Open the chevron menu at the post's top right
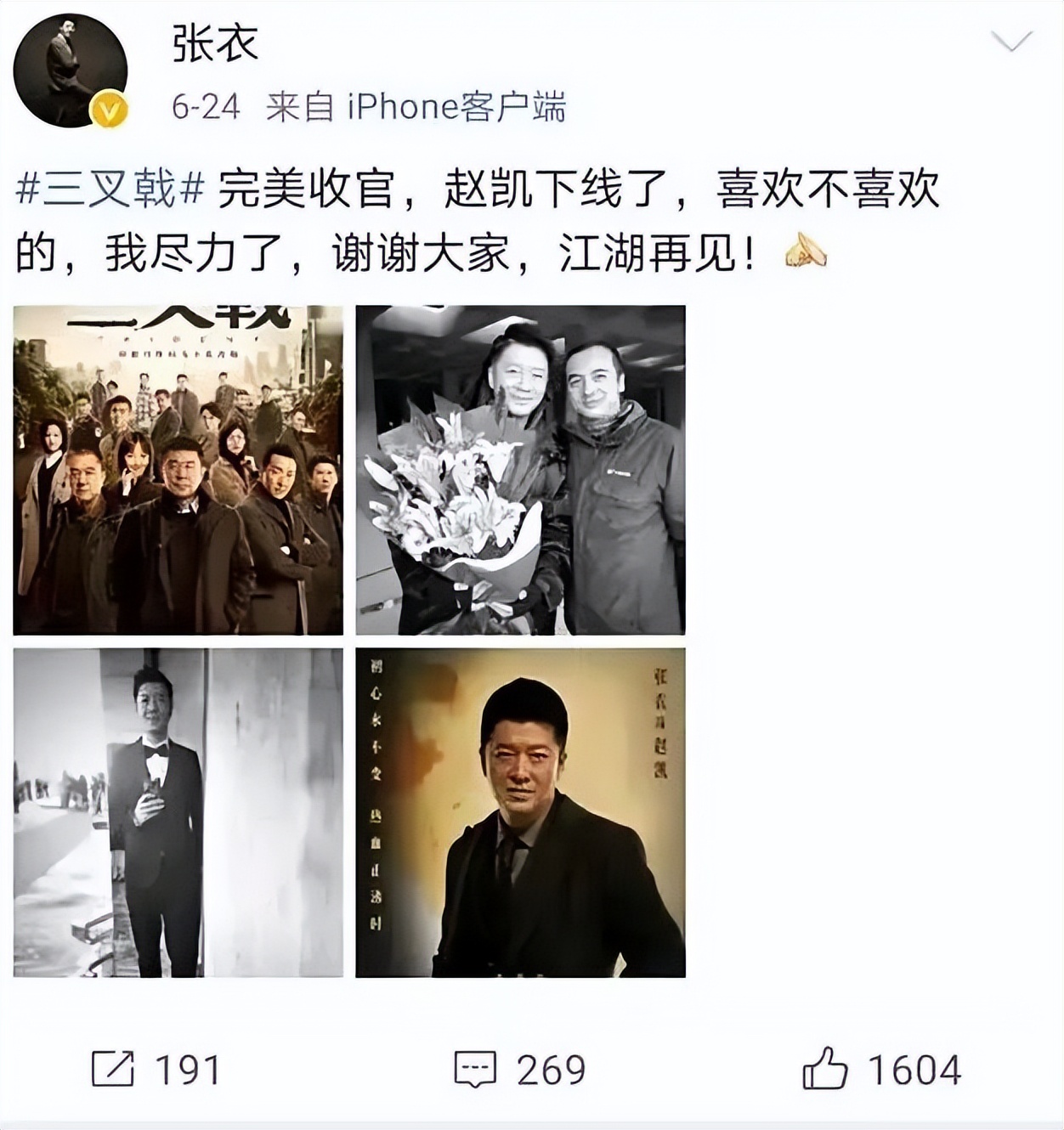The height and width of the screenshot is (1130, 1064). click(x=1011, y=41)
